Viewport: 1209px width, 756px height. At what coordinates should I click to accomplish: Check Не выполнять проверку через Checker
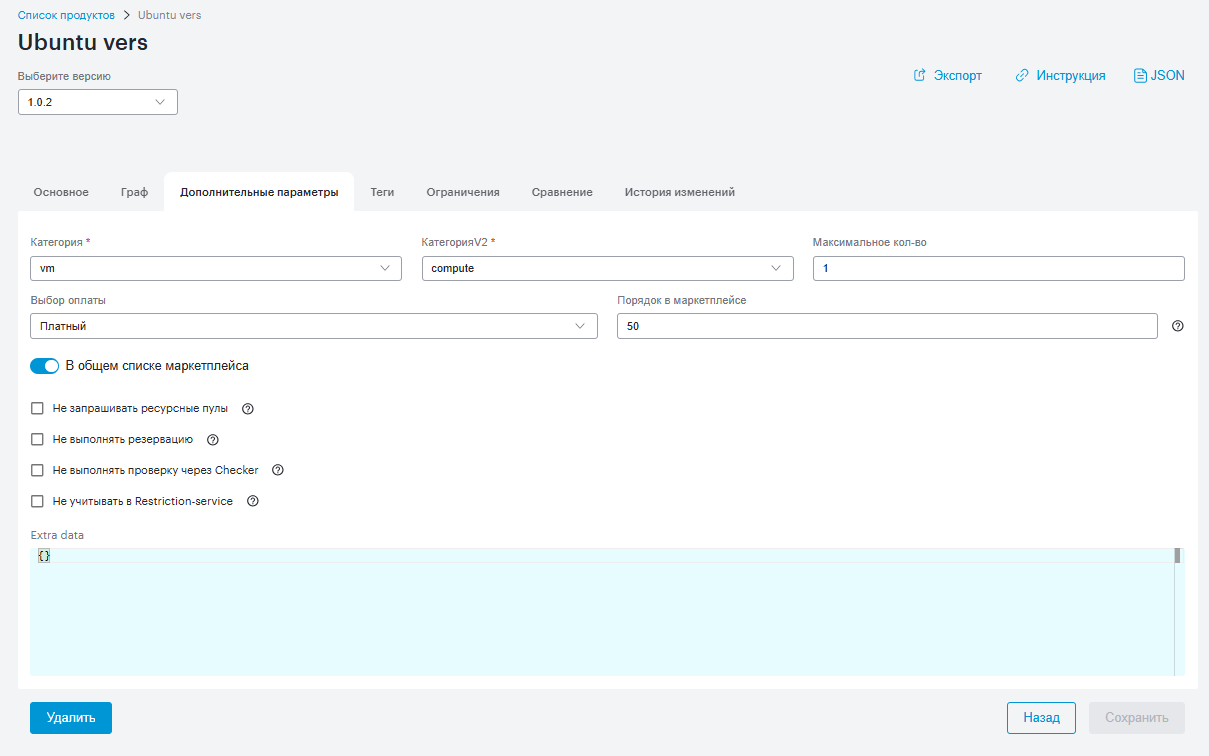click(38, 470)
